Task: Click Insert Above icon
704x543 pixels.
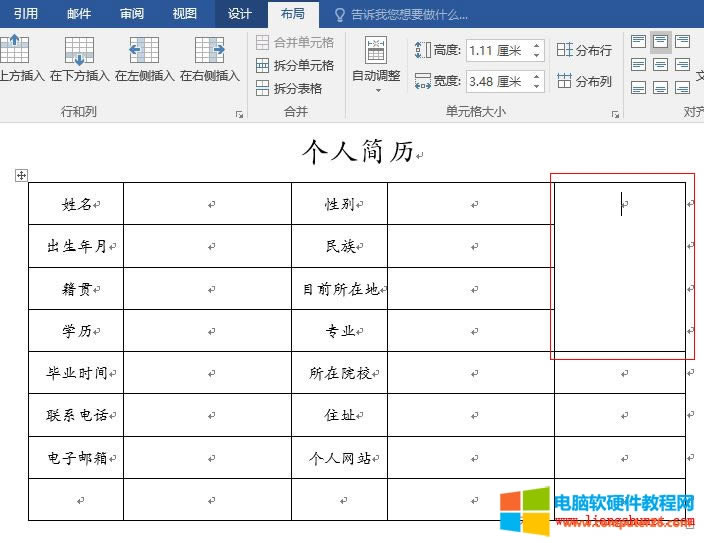Action: [x=14, y=49]
